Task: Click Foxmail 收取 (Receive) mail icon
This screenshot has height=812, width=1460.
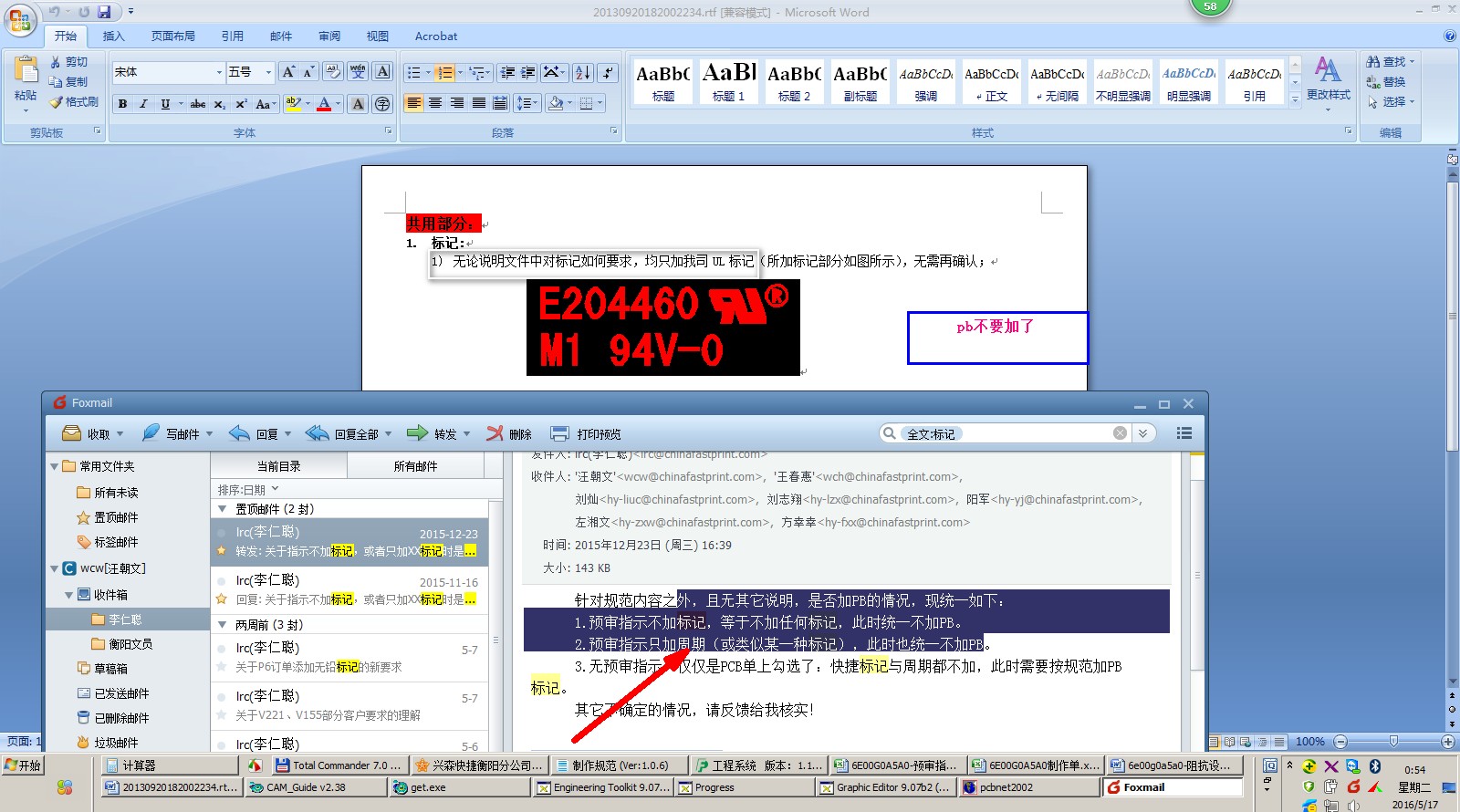Action: pos(71,433)
